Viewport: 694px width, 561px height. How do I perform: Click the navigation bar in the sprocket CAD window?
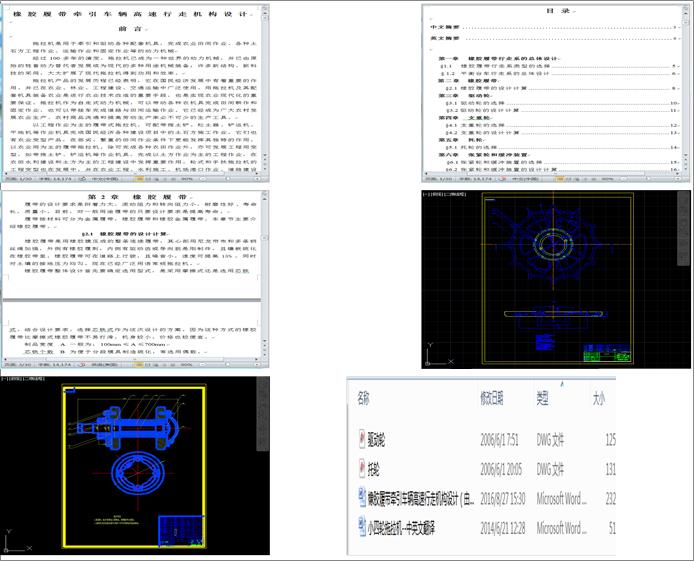click(x=683, y=229)
